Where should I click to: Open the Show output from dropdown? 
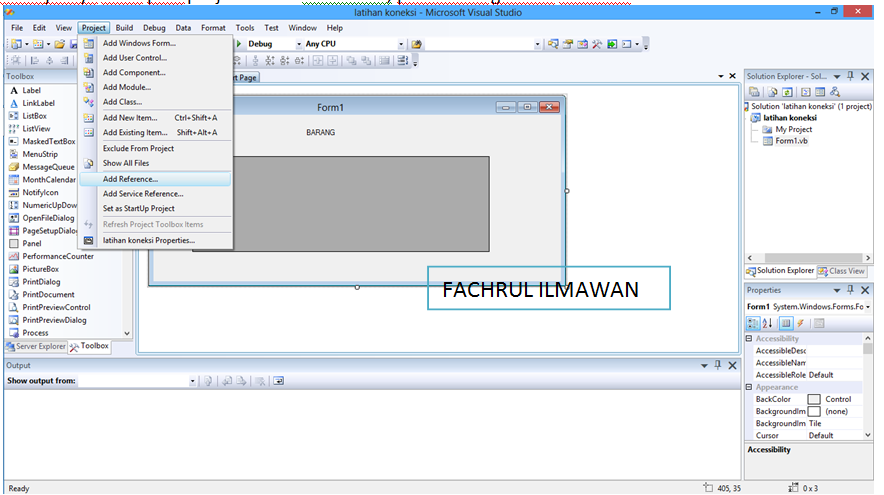point(192,381)
